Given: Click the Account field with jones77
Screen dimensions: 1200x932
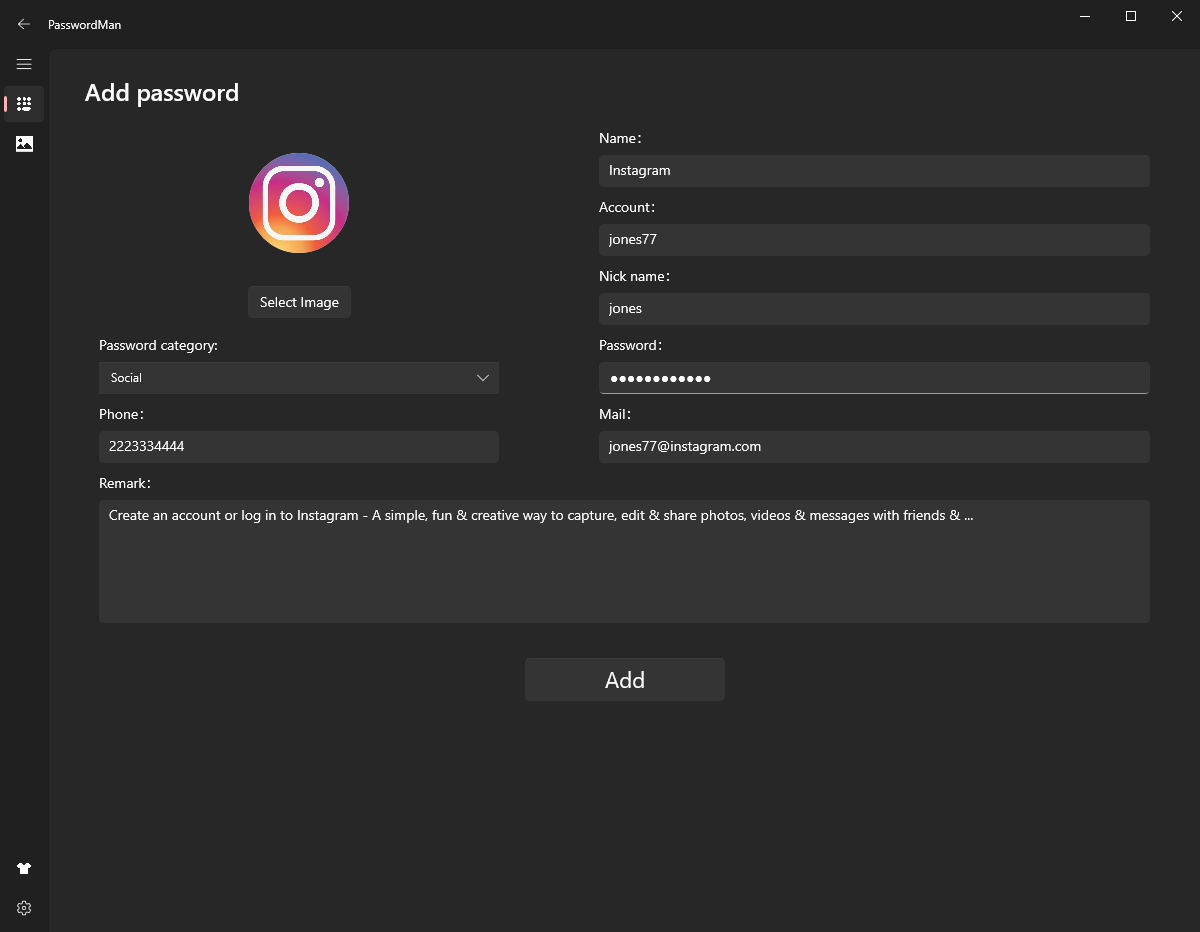Looking at the screenshot, I should [x=874, y=240].
